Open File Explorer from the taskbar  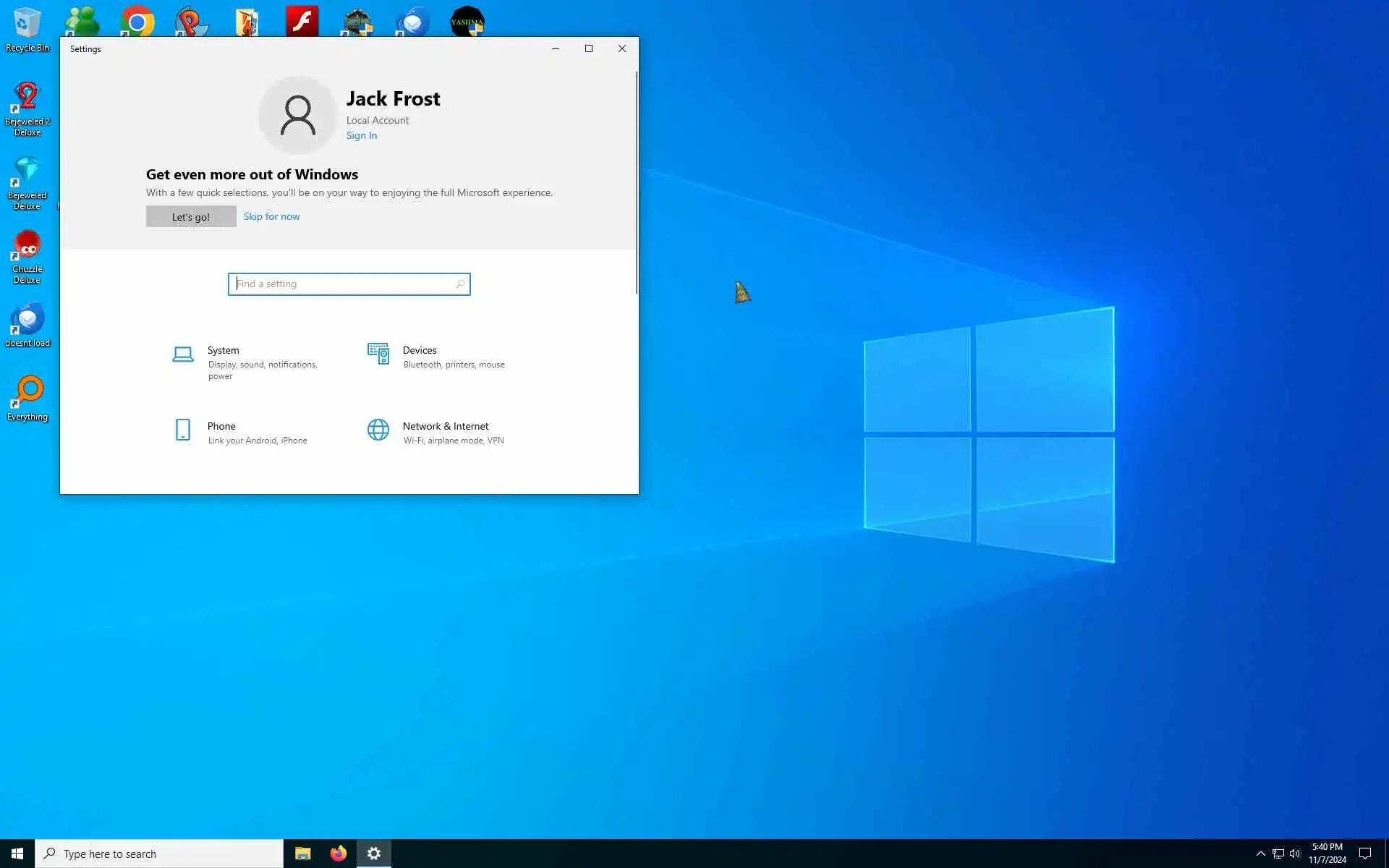[302, 854]
